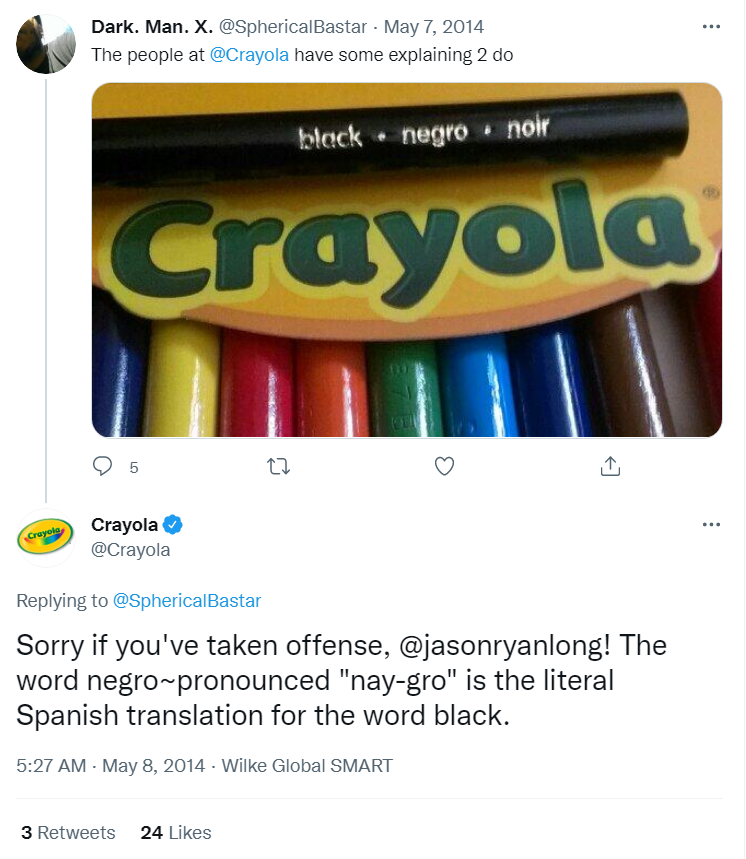Open Dark. Man. X.'s profile avatar
The image size is (746, 859).
pyautogui.click(x=46, y=43)
